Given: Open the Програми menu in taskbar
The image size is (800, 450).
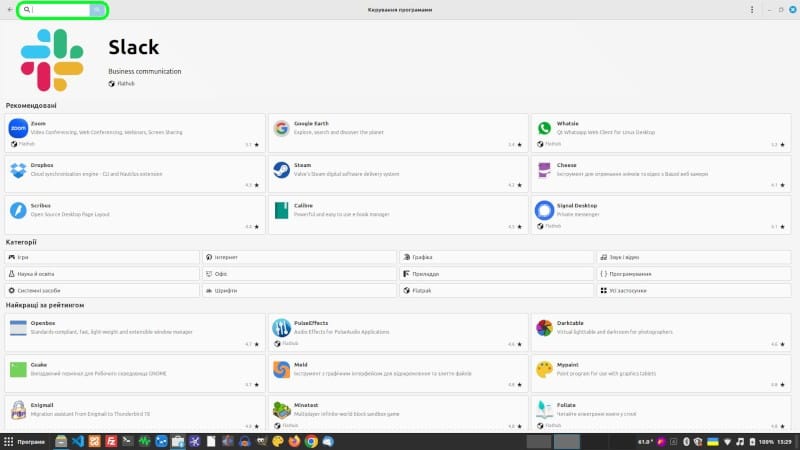Looking at the screenshot, I should [24, 442].
